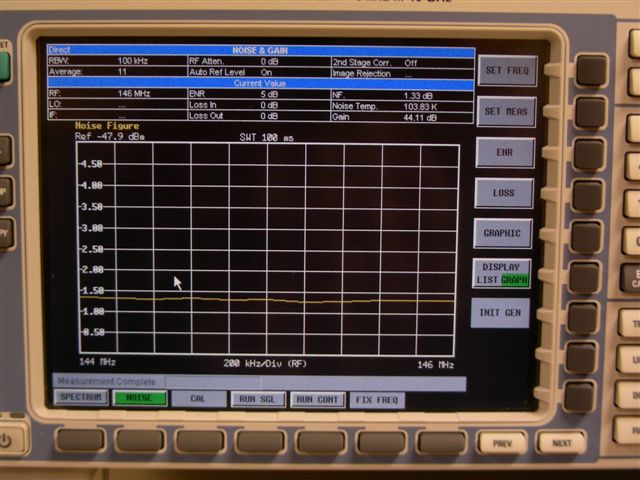The image size is (640, 480).
Task: Select the ENR softkey
Action: [504, 152]
